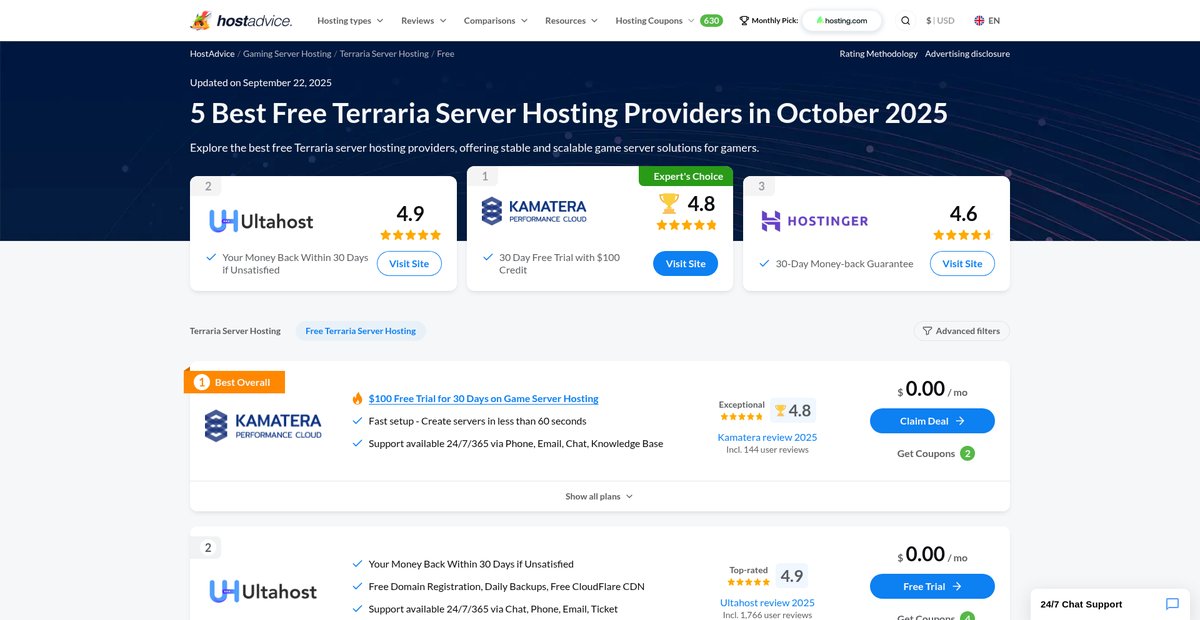Click the Ultahost logo in top card
This screenshot has height=620, width=1200.
pyautogui.click(x=261, y=221)
